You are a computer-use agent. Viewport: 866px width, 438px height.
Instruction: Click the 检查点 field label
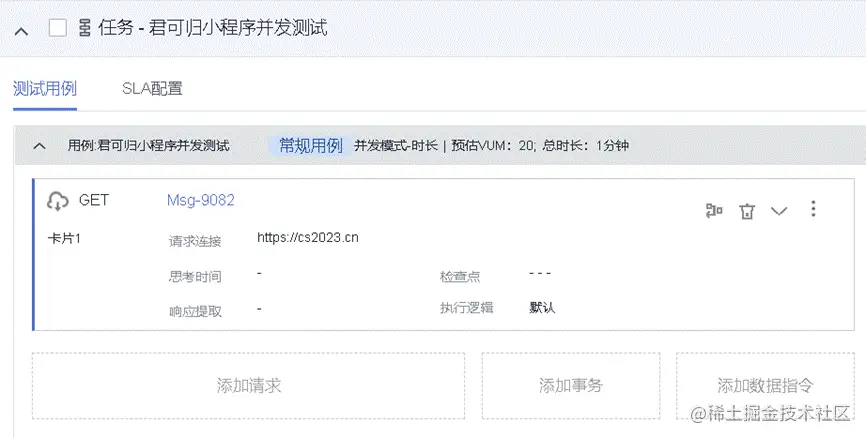(460, 276)
